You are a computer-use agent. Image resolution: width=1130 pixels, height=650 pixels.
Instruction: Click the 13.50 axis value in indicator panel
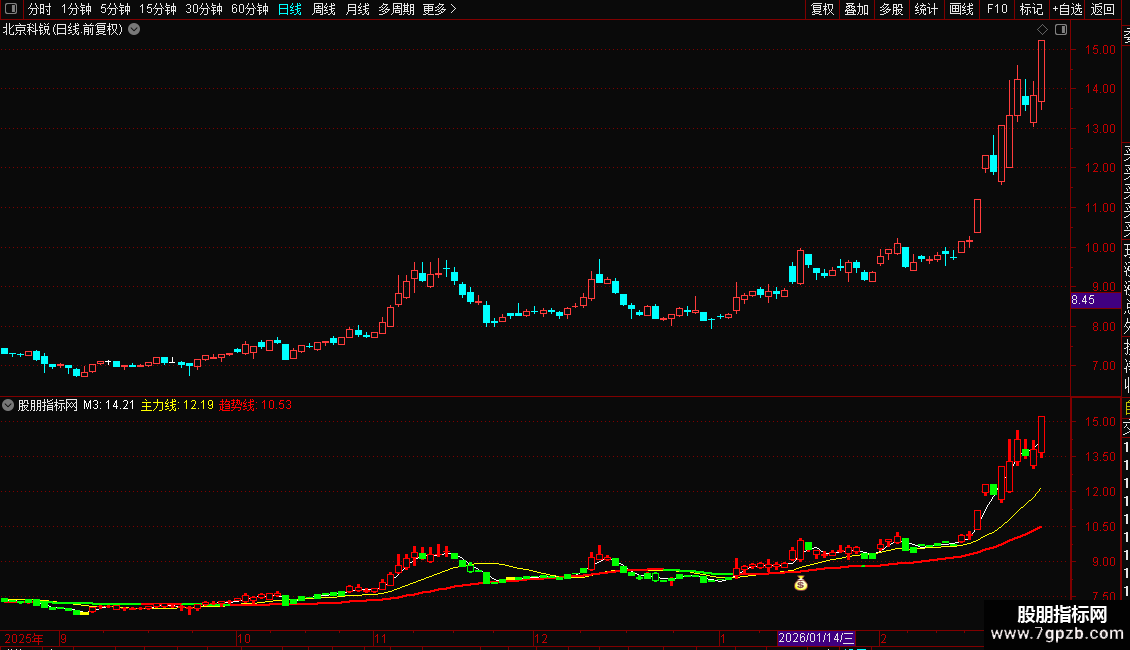tap(1100, 457)
